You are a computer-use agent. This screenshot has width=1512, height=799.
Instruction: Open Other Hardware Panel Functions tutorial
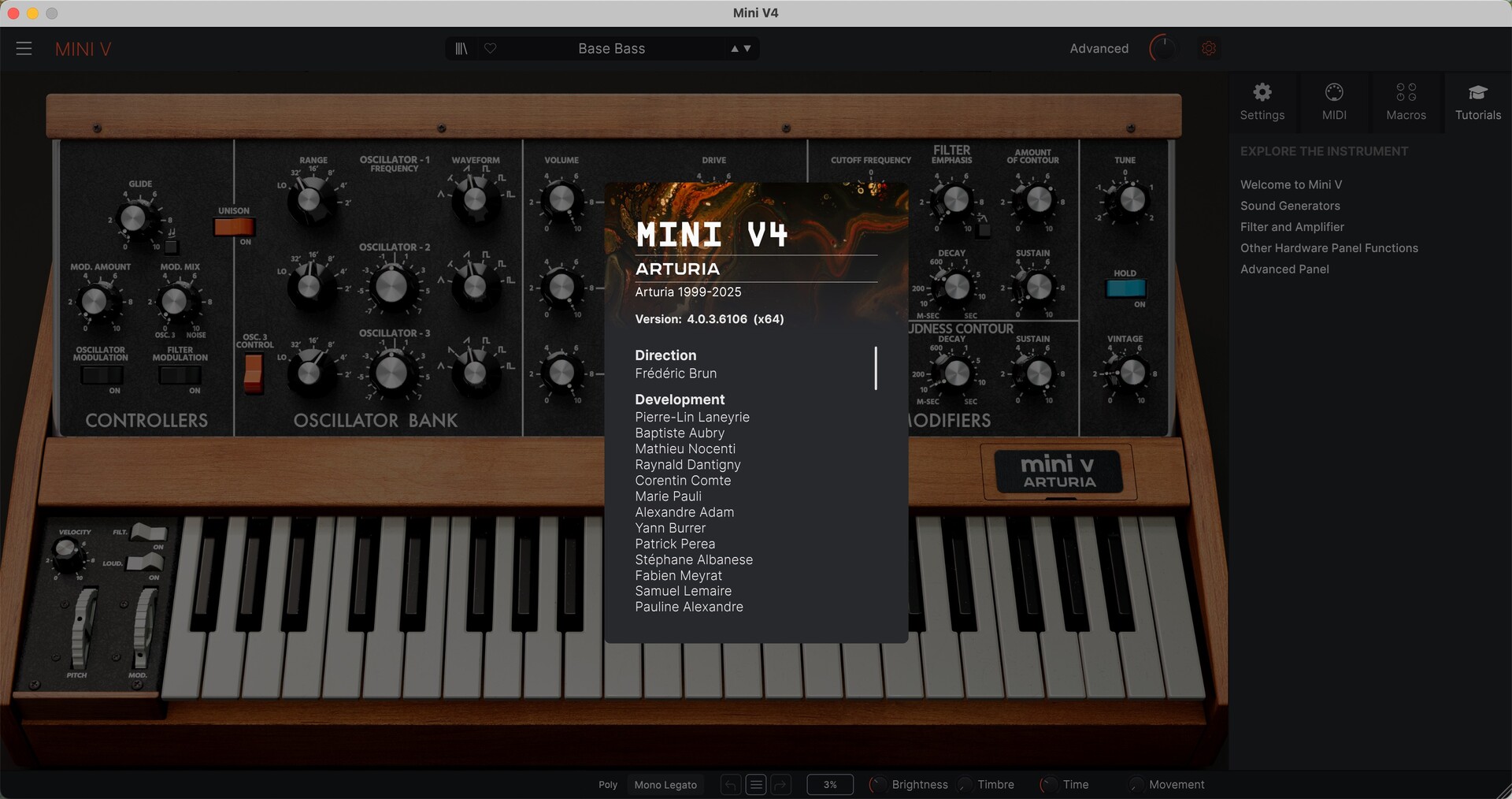tap(1329, 248)
